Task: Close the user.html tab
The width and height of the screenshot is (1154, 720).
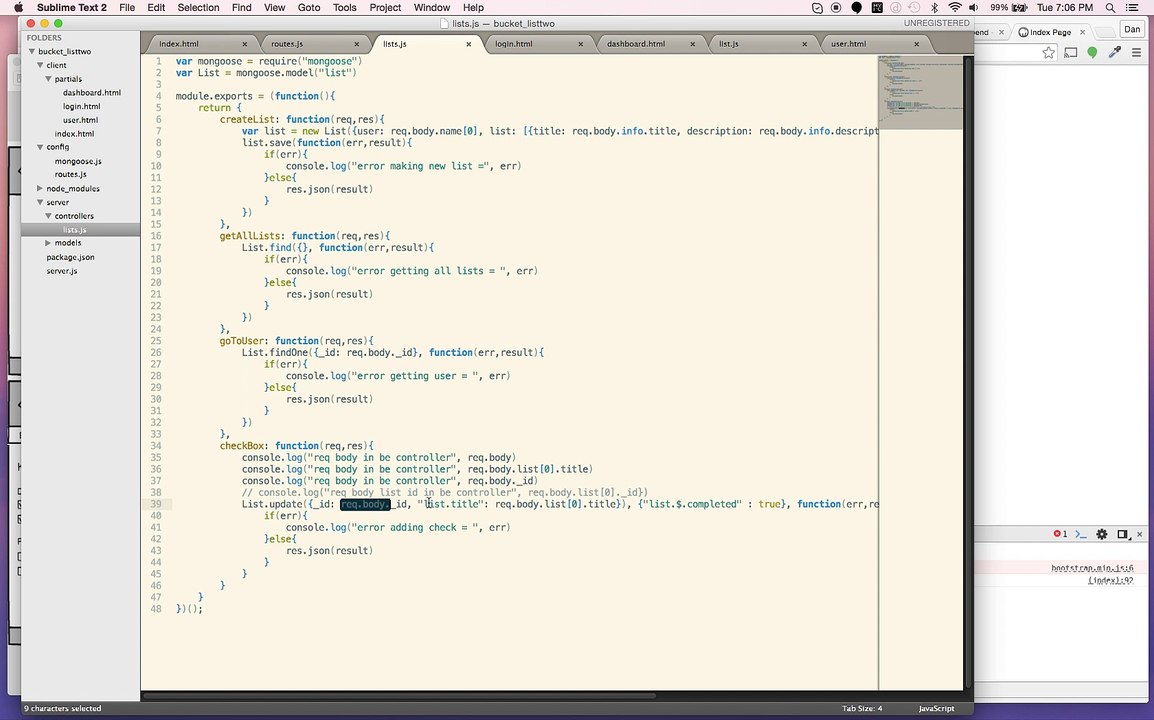Action: [x=916, y=44]
